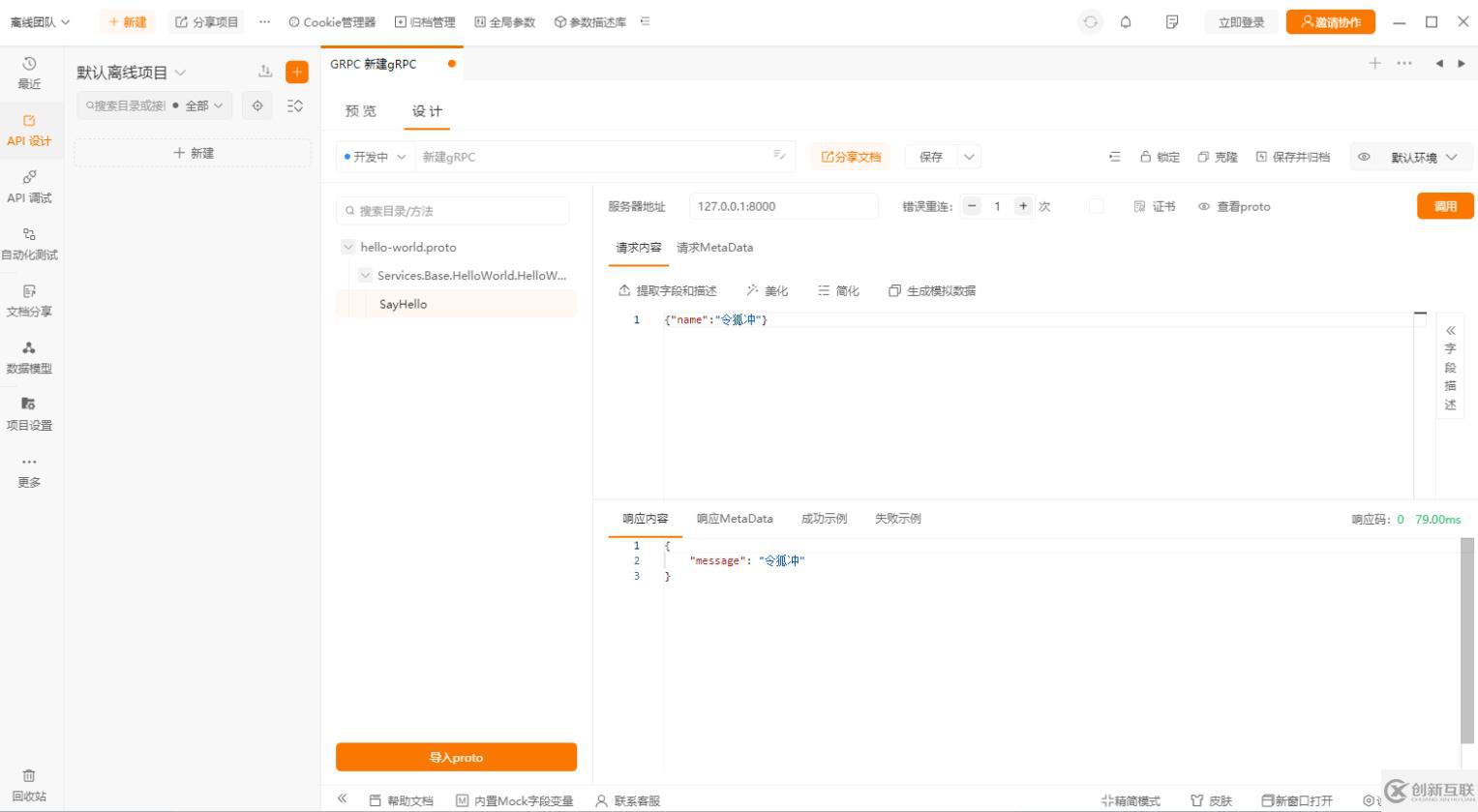1478x812 pixels.
Task: Open the 默认环境 dropdown
Action: (x=1419, y=156)
